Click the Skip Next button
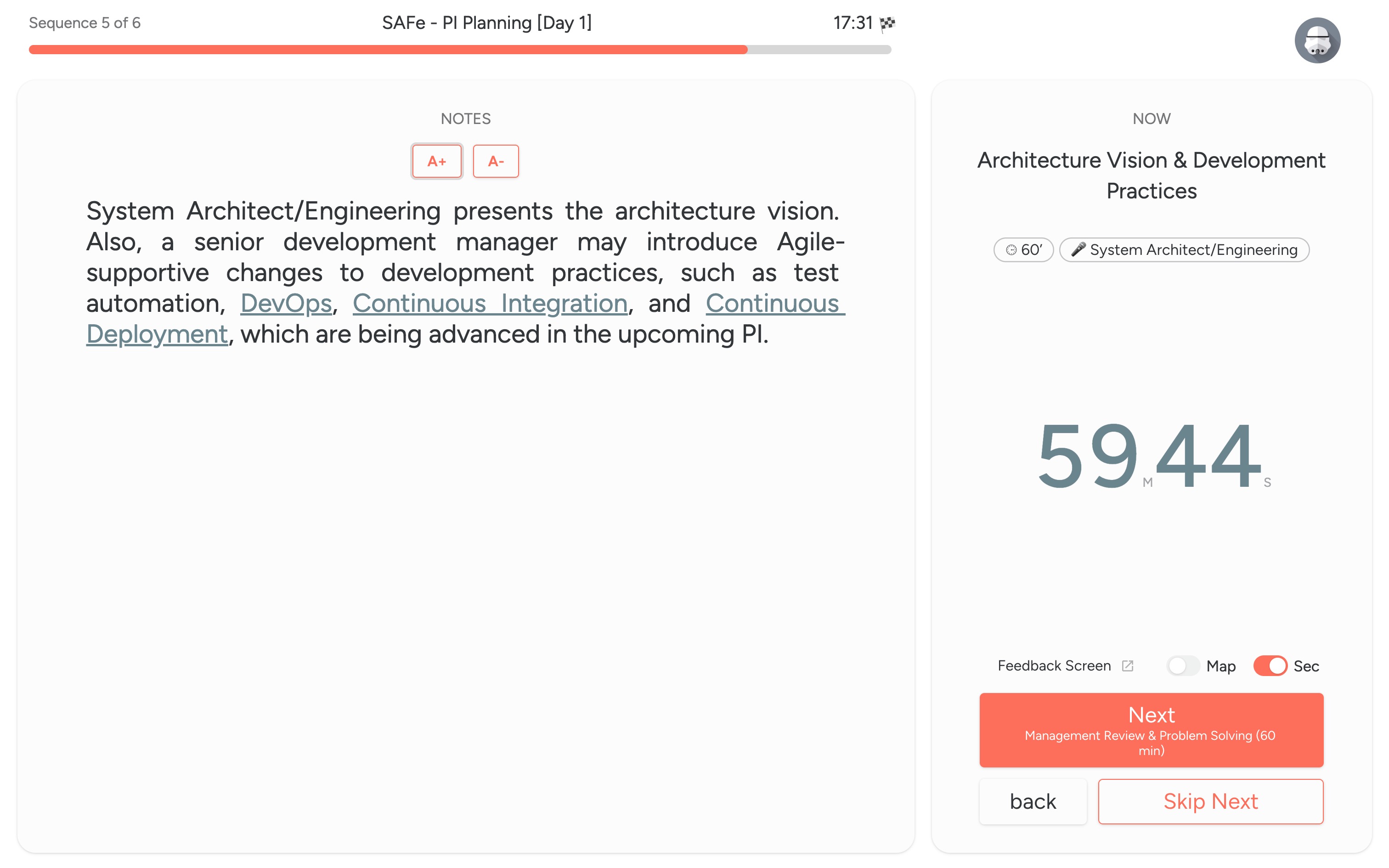The width and height of the screenshot is (1389, 868). point(1210,801)
